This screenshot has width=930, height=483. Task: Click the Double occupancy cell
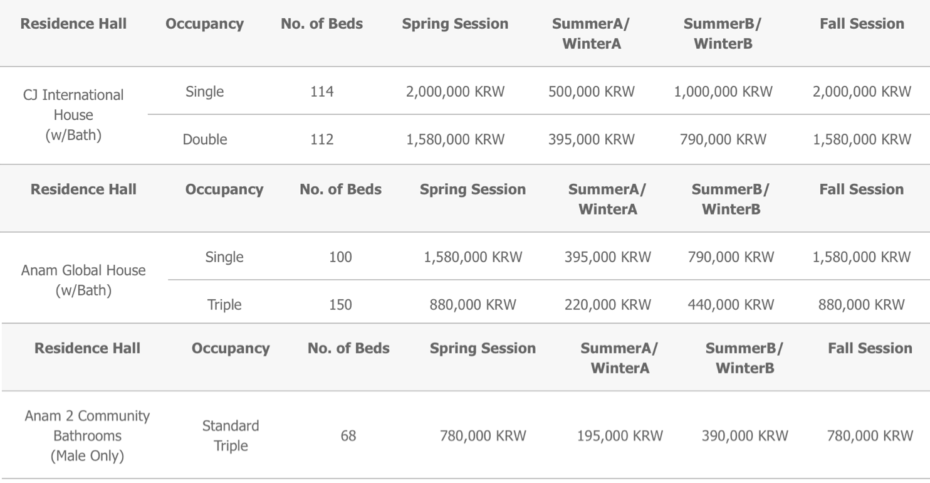click(204, 140)
